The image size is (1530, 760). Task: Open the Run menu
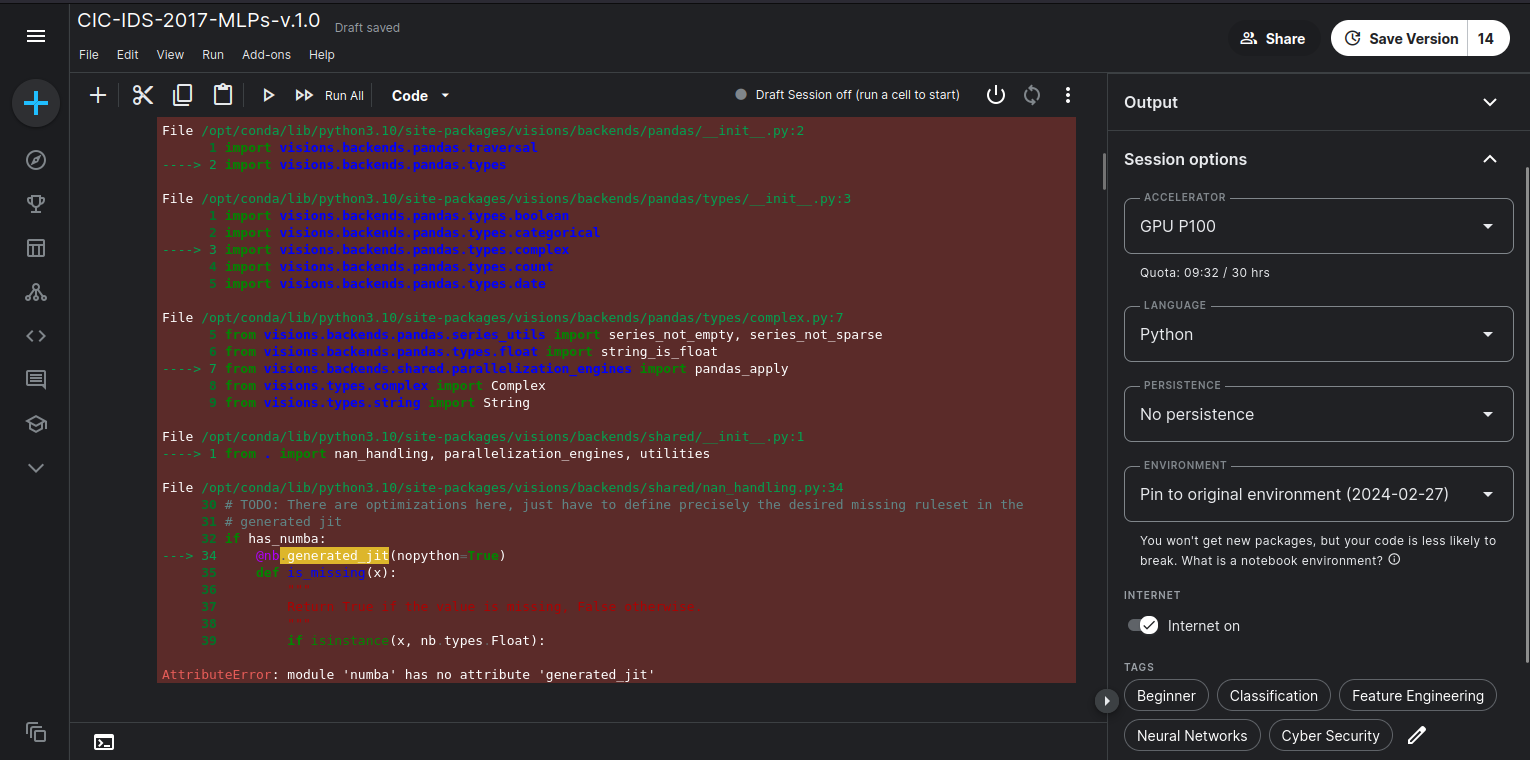(213, 55)
